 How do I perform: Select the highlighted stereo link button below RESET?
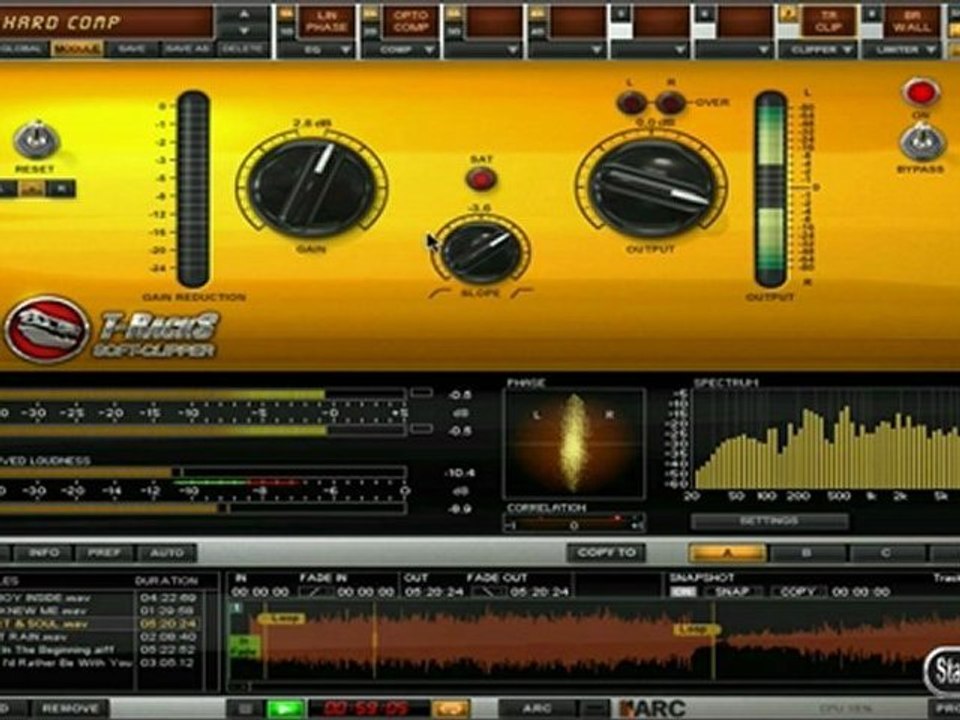[33, 189]
